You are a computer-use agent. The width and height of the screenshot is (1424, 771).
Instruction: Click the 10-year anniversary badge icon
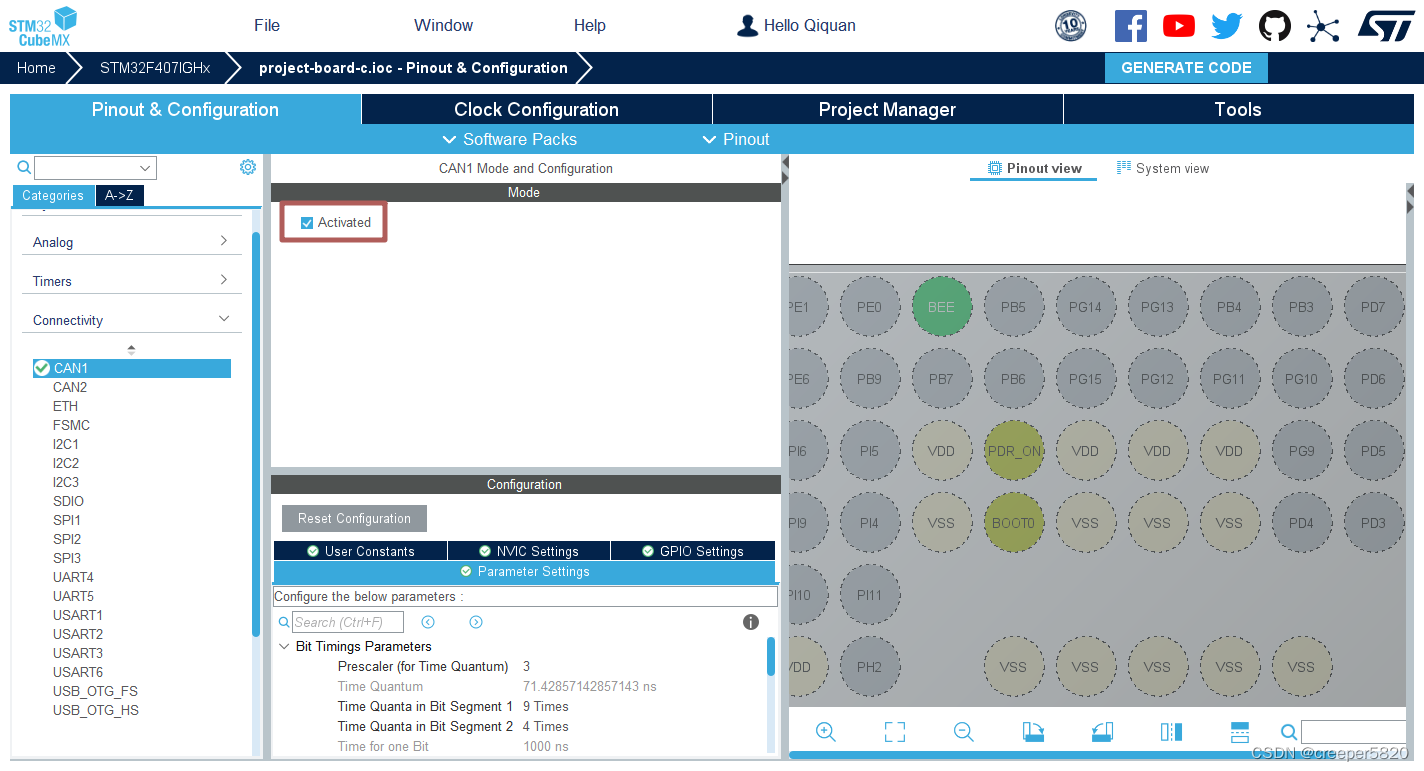[1071, 26]
